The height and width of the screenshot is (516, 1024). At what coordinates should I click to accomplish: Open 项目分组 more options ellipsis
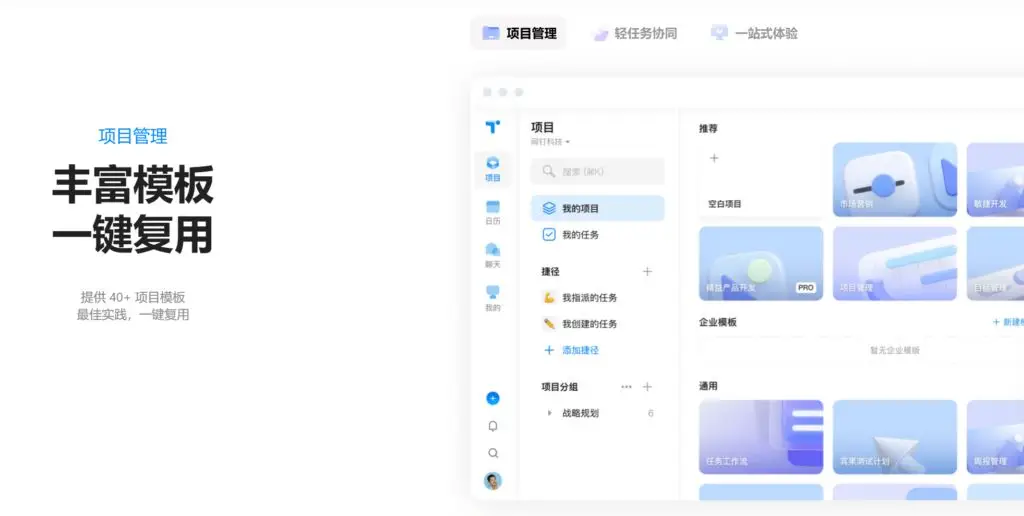click(626, 387)
